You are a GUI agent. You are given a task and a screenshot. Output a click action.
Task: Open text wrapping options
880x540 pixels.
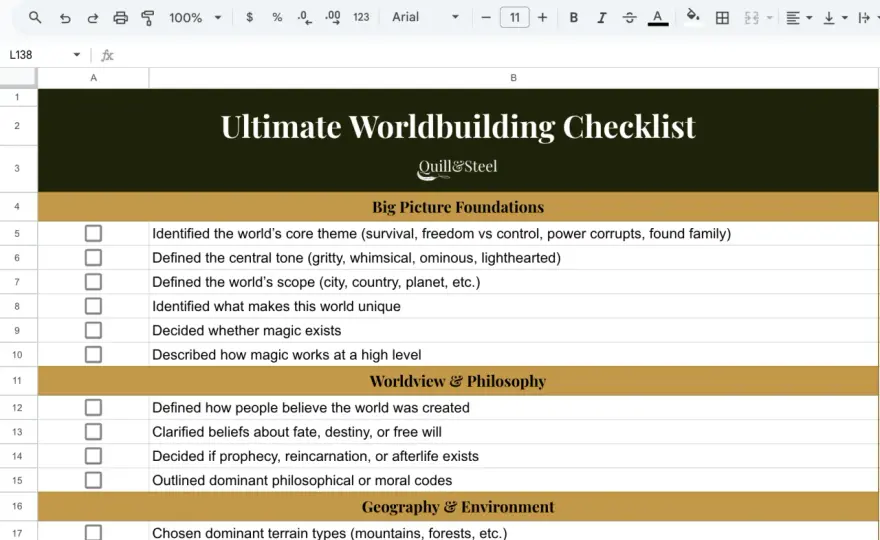pos(864,18)
